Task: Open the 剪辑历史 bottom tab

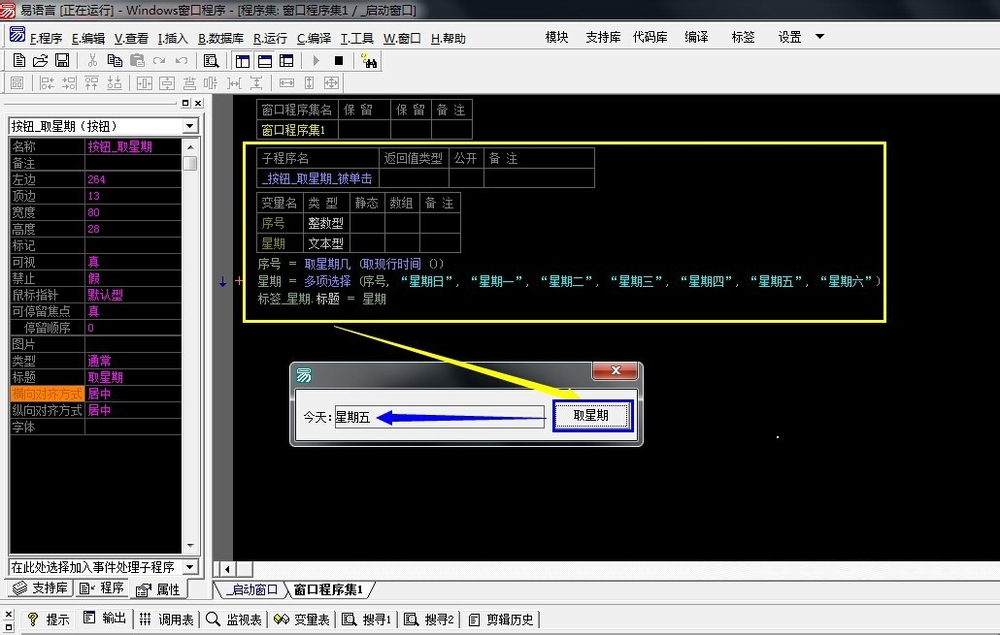Action: (x=501, y=619)
